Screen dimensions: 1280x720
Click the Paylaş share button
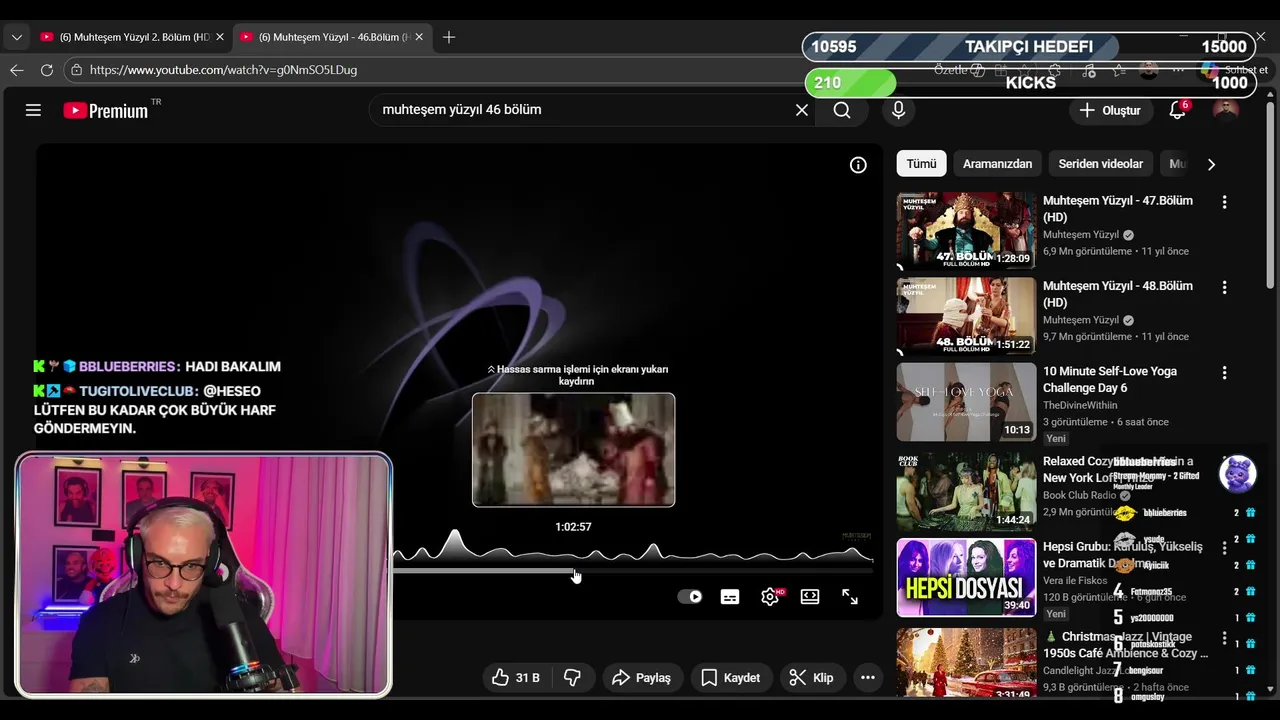click(x=641, y=678)
